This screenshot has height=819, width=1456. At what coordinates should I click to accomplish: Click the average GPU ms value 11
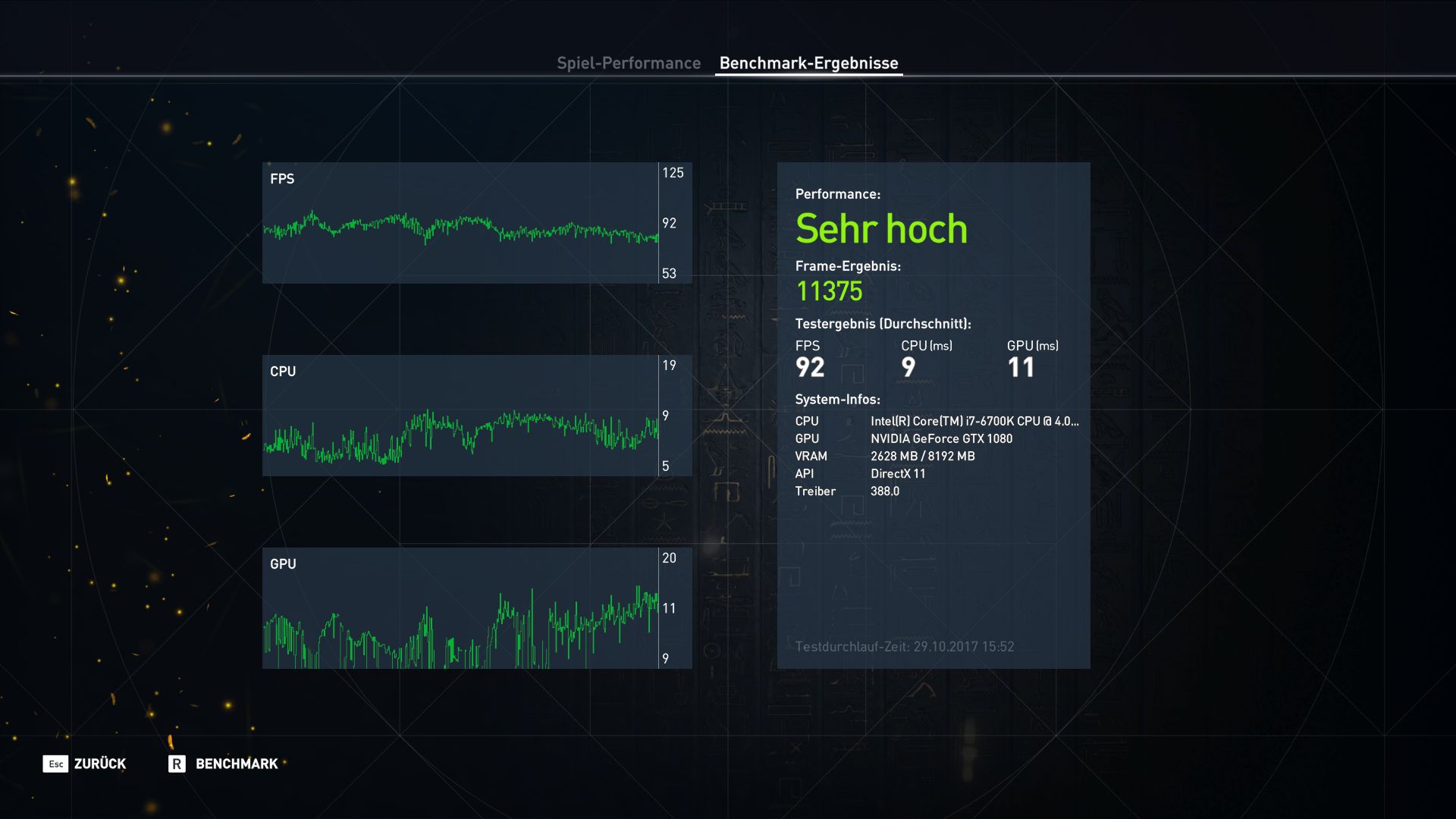pyautogui.click(x=1021, y=368)
